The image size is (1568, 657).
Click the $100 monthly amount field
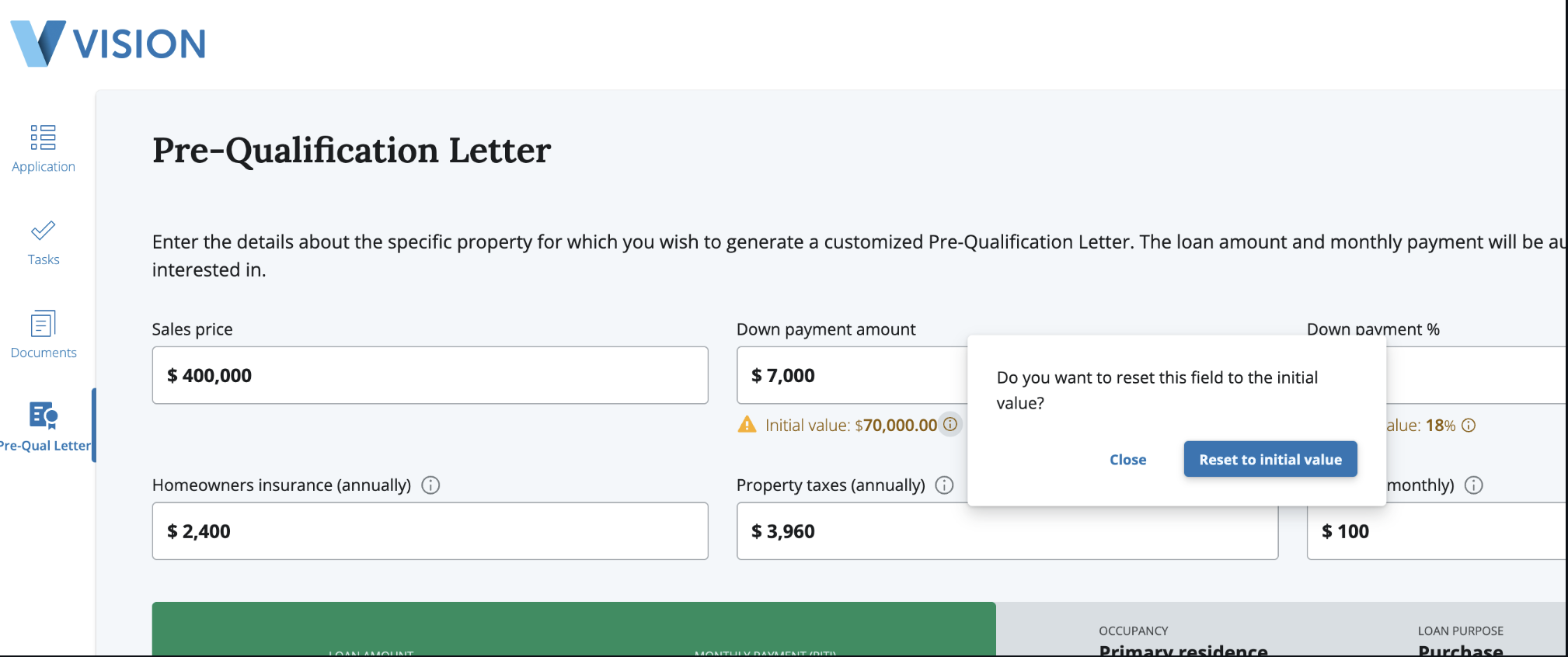tap(1437, 532)
